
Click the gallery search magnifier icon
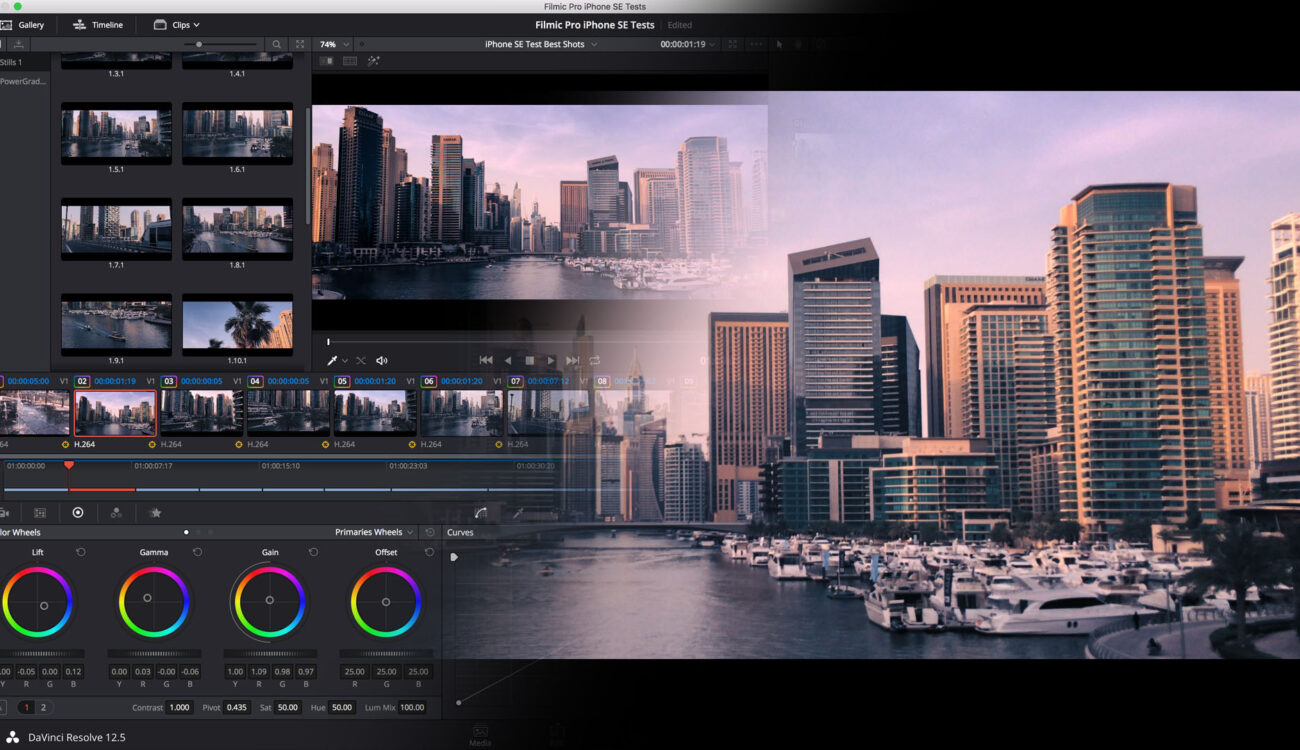[x=277, y=45]
